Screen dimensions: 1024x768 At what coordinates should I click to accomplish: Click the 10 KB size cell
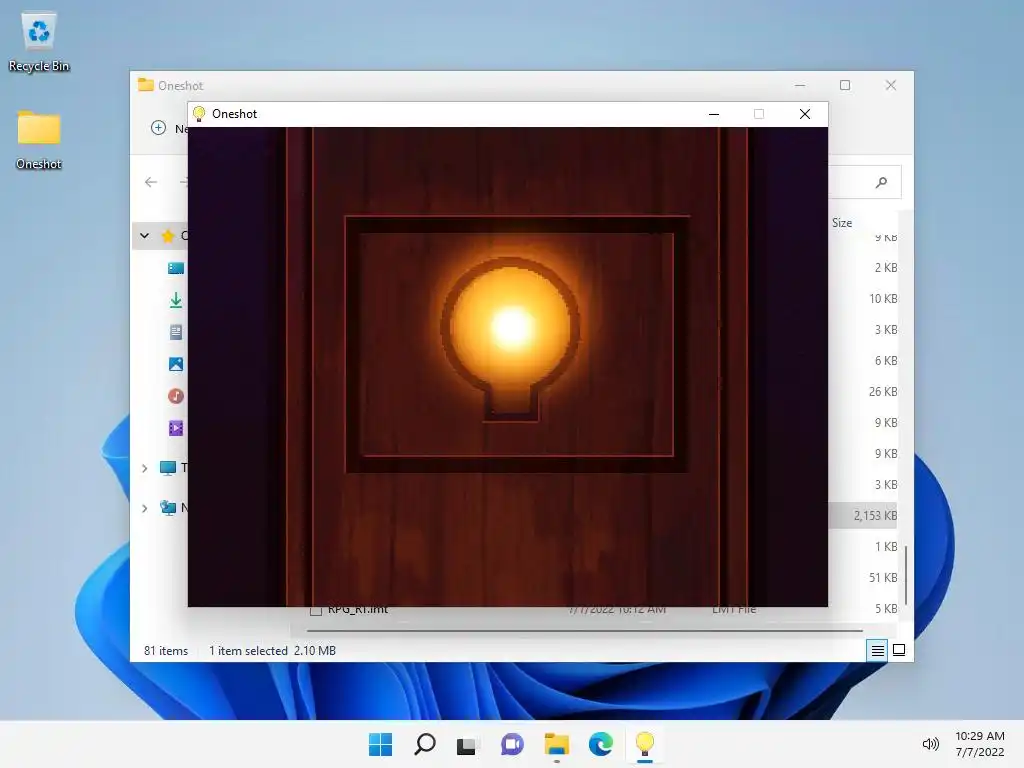882,298
